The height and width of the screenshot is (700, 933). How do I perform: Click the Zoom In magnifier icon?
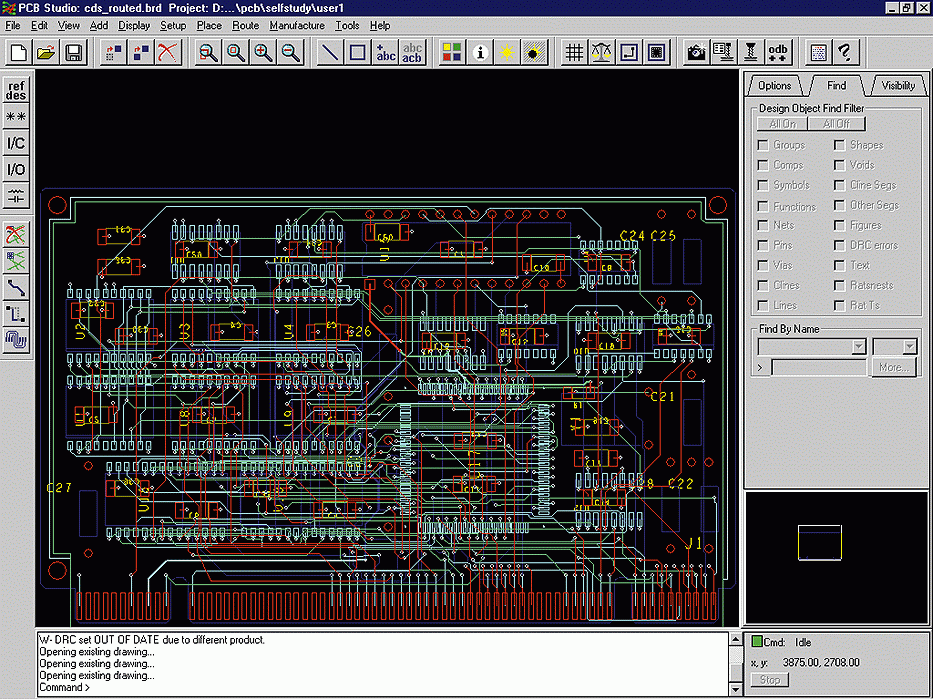coord(263,52)
